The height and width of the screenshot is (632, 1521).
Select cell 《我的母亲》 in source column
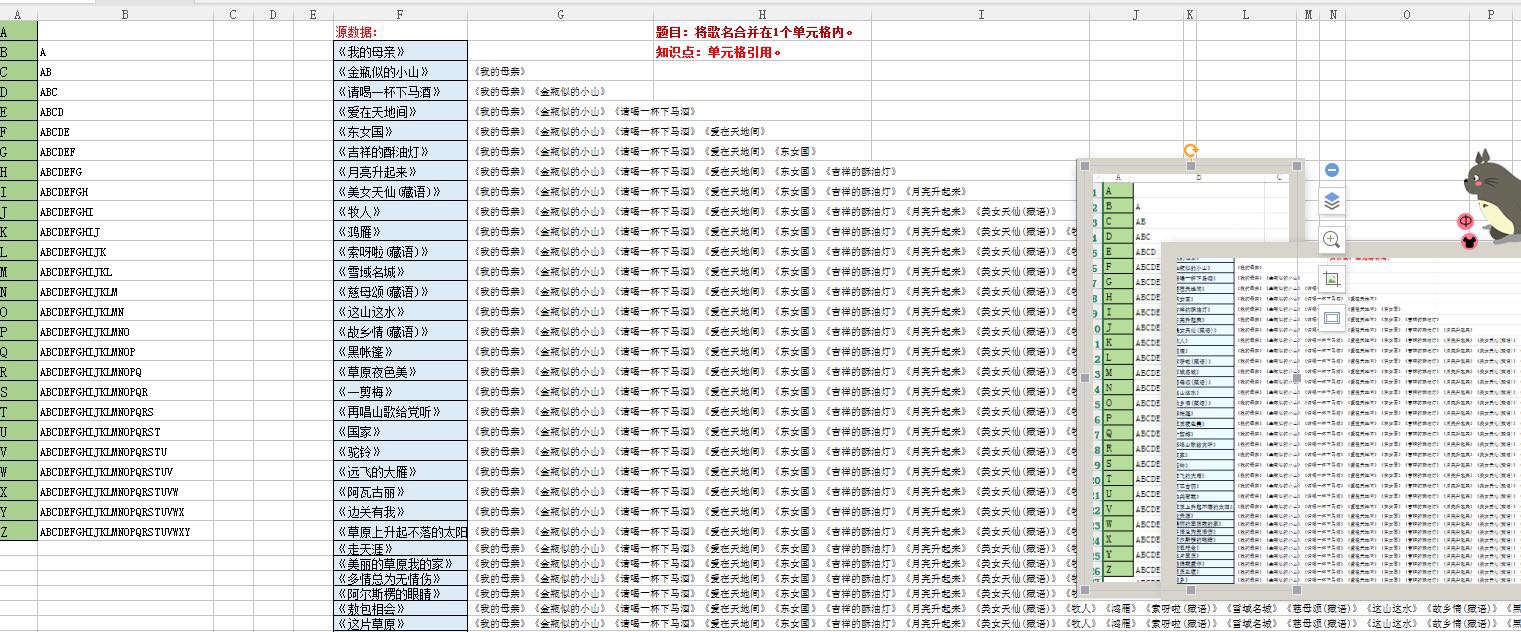pyautogui.click(x=400, y=52)
